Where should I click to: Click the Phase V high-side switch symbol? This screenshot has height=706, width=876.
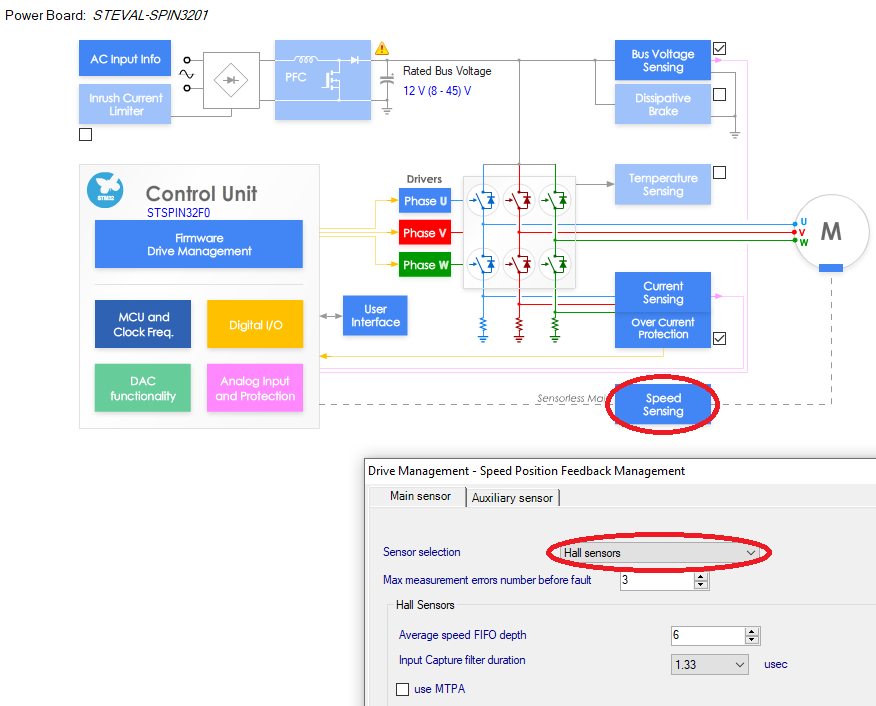(x=520, y=199)
